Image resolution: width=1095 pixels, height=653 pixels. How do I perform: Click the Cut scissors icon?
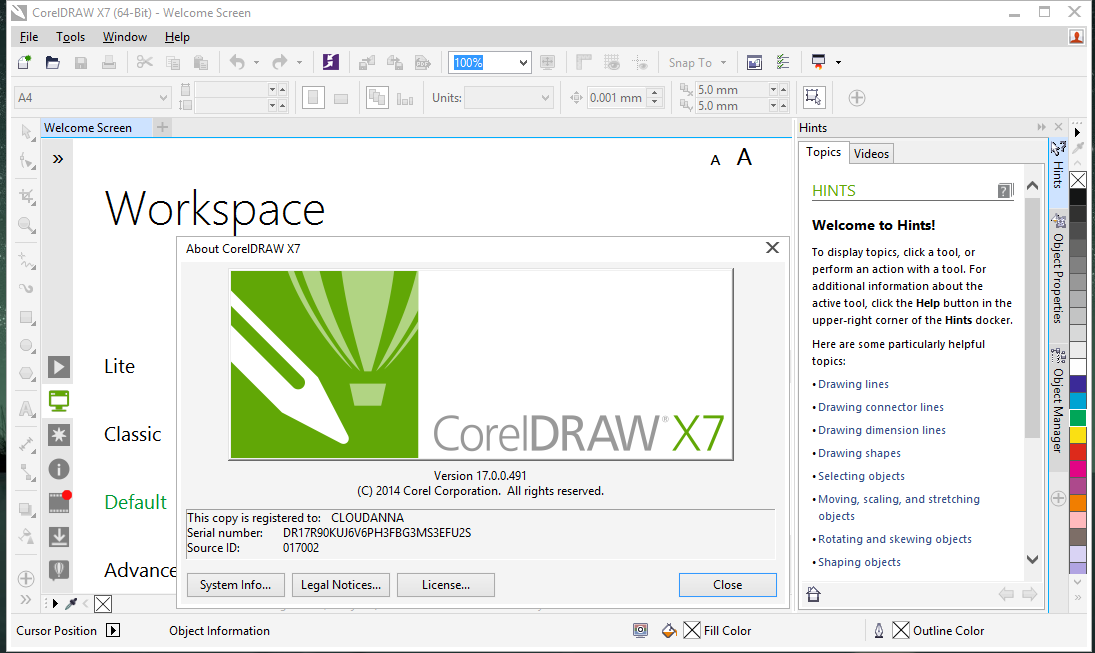tap(145, 62)
